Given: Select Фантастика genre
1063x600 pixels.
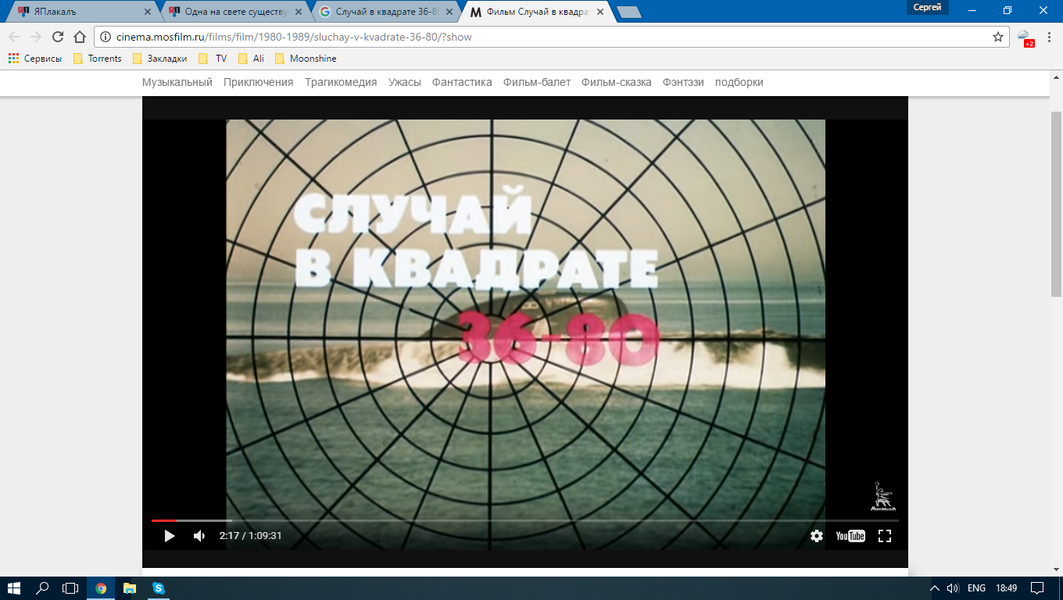Looking at the screenshot, I should coord(462,82).
